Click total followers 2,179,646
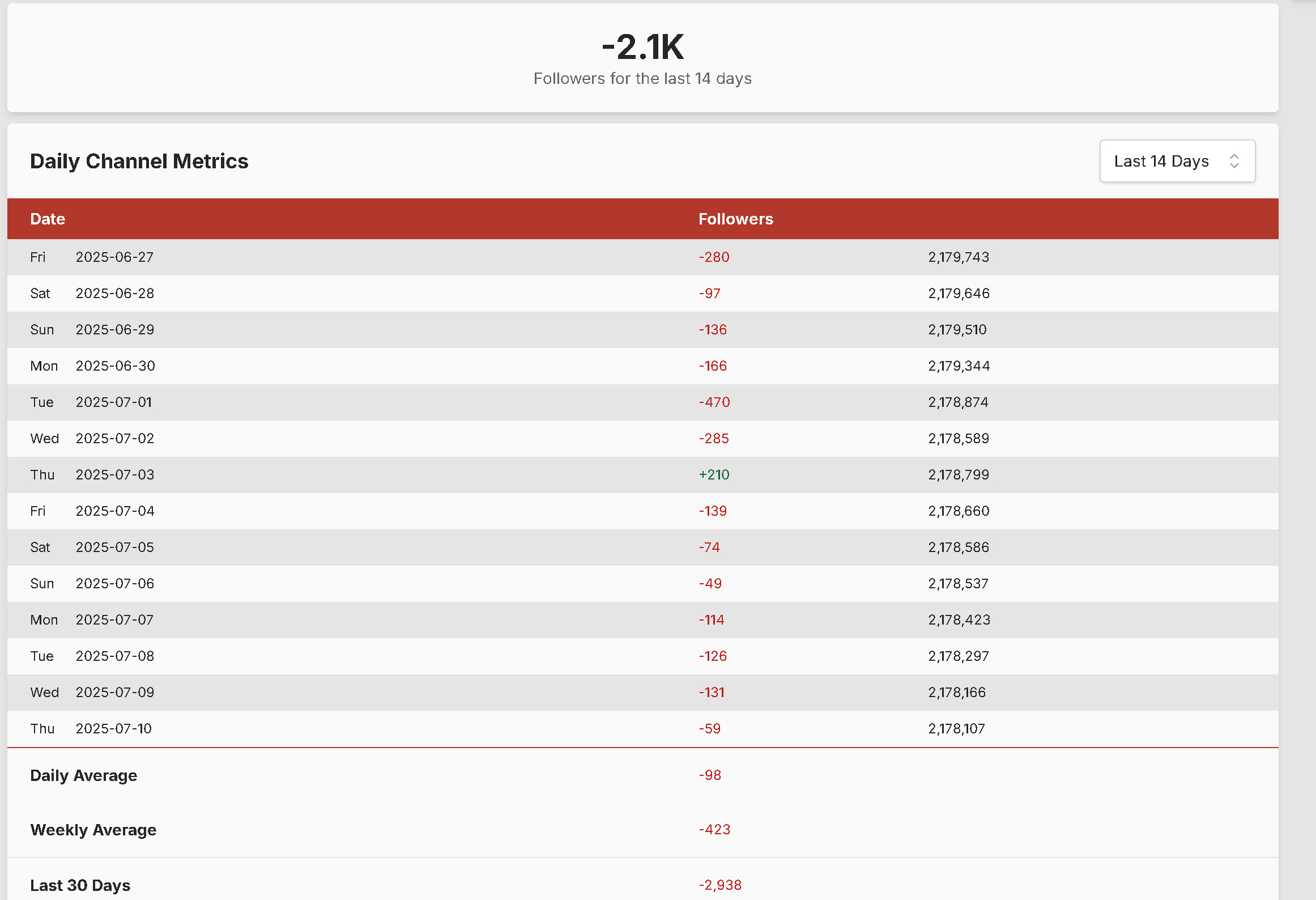1316x900 pixels. 959,293
